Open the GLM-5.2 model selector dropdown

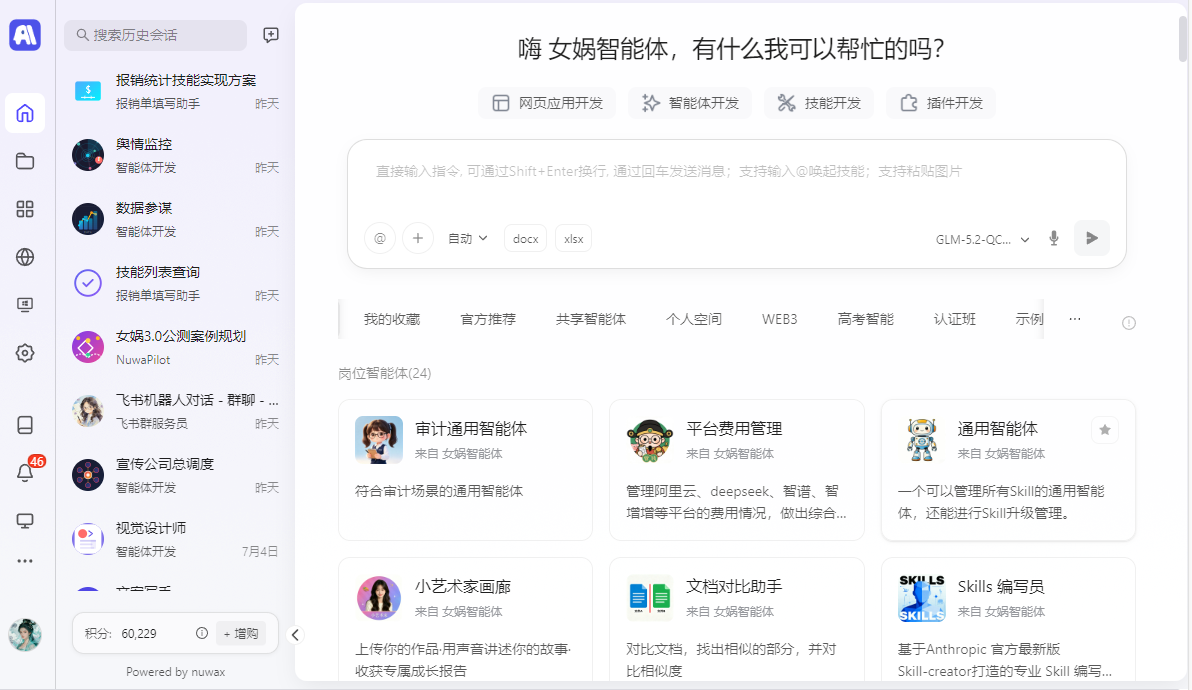[x=982, y=239]
